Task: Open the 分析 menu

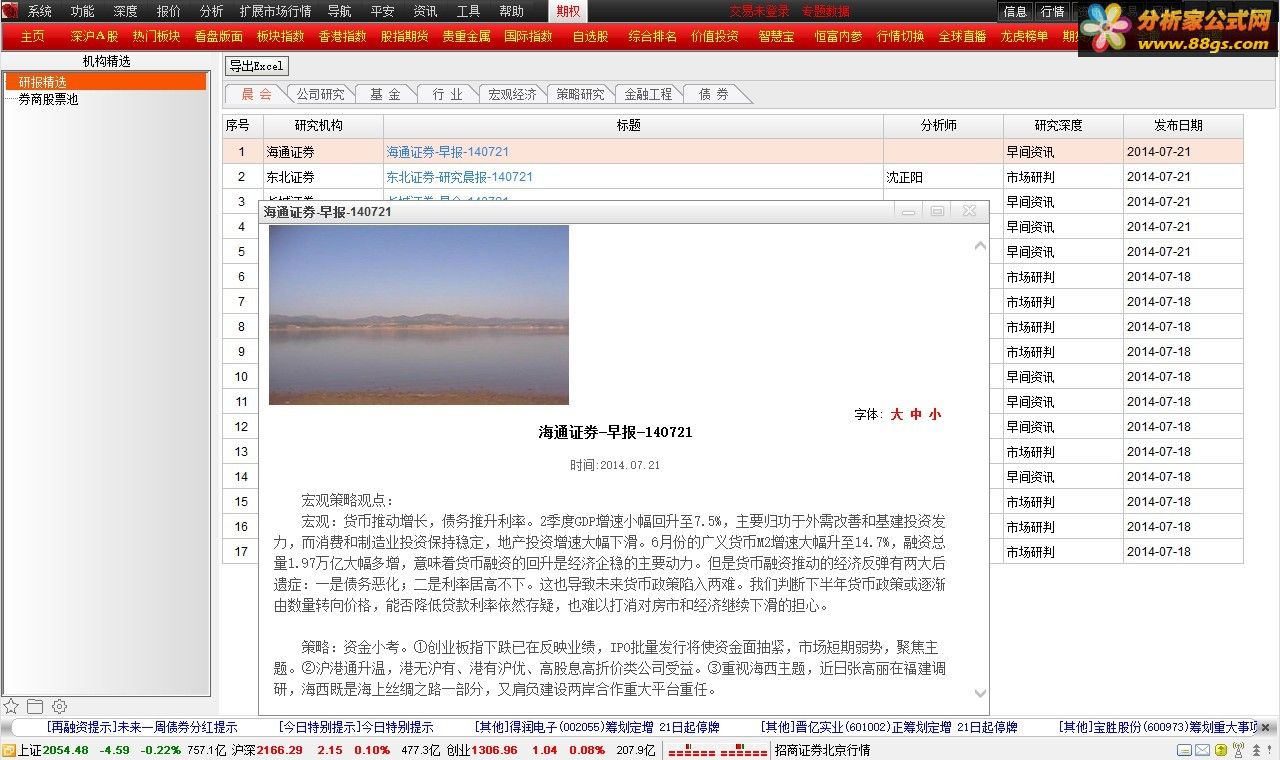Action: tap(211, 11)
